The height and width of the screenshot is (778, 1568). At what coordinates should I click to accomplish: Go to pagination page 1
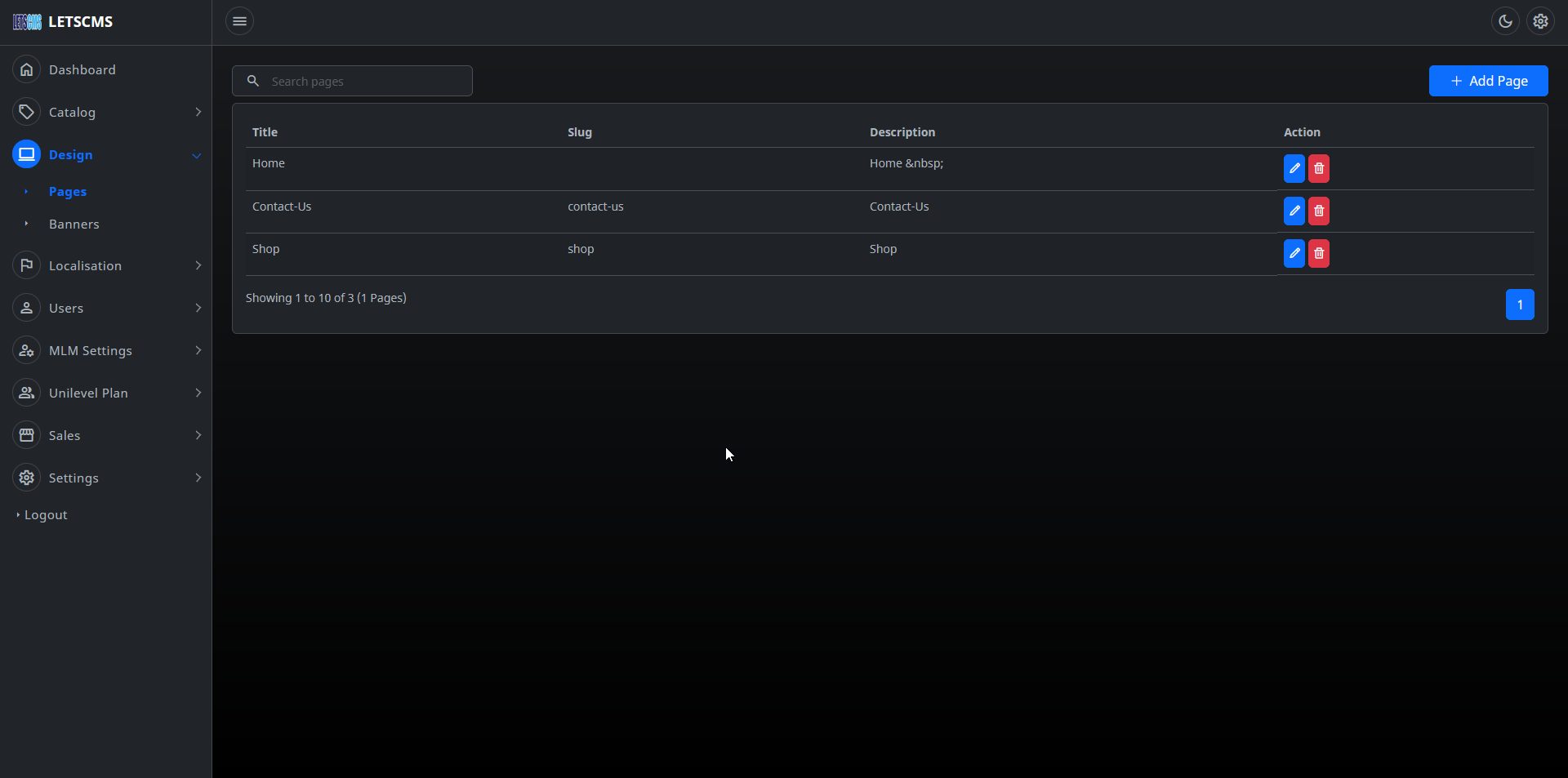tap(1519, 305)
